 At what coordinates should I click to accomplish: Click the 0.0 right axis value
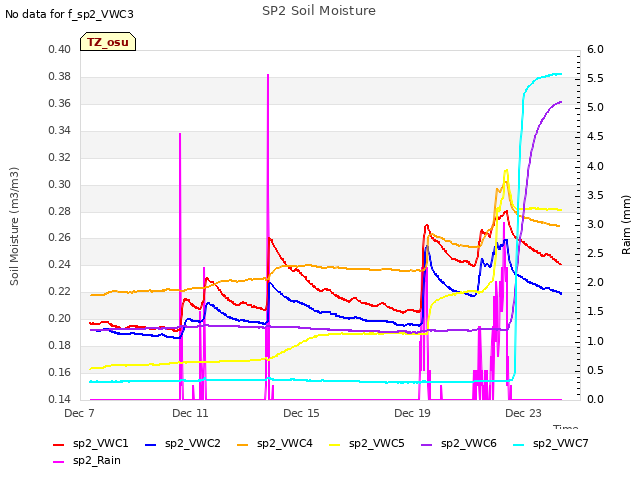[595, 399]
